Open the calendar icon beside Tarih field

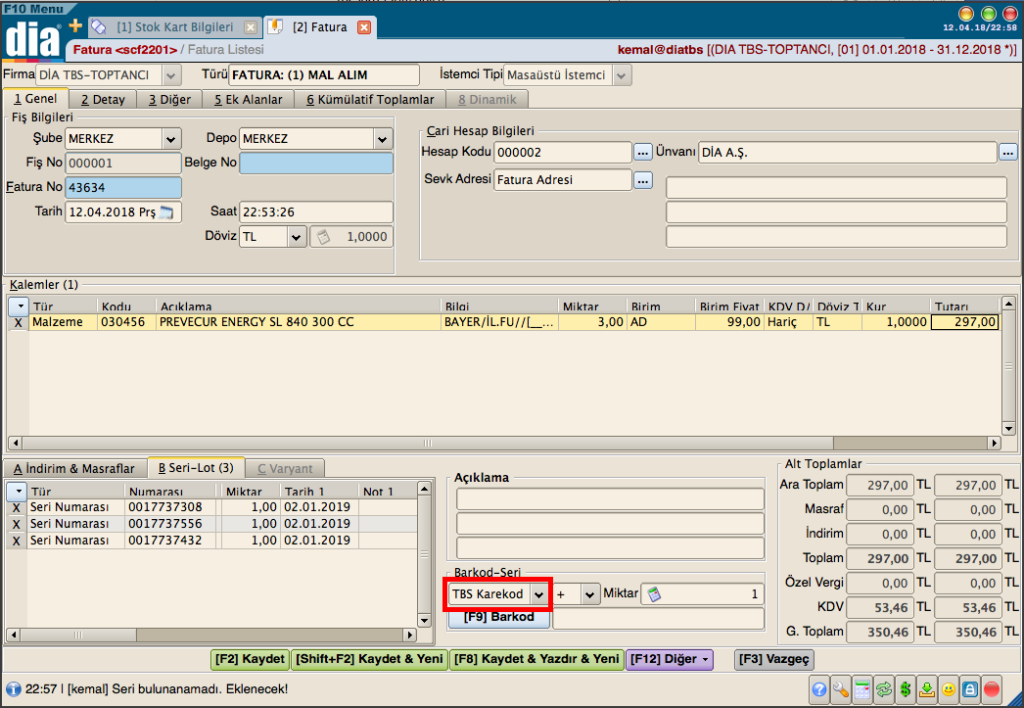[x=167, y=212]
